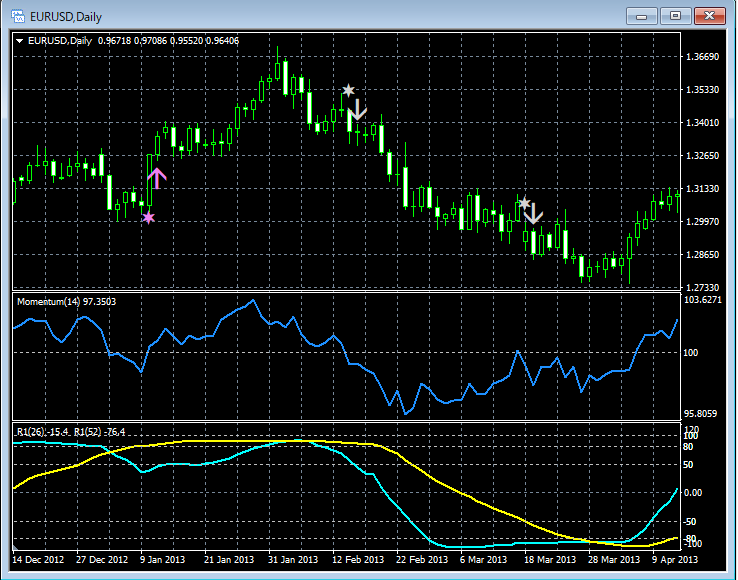Screen dimensions: 738x580
Task: Open the EURUSD,Daily chart triangle menu
Action: coord(20,41)
